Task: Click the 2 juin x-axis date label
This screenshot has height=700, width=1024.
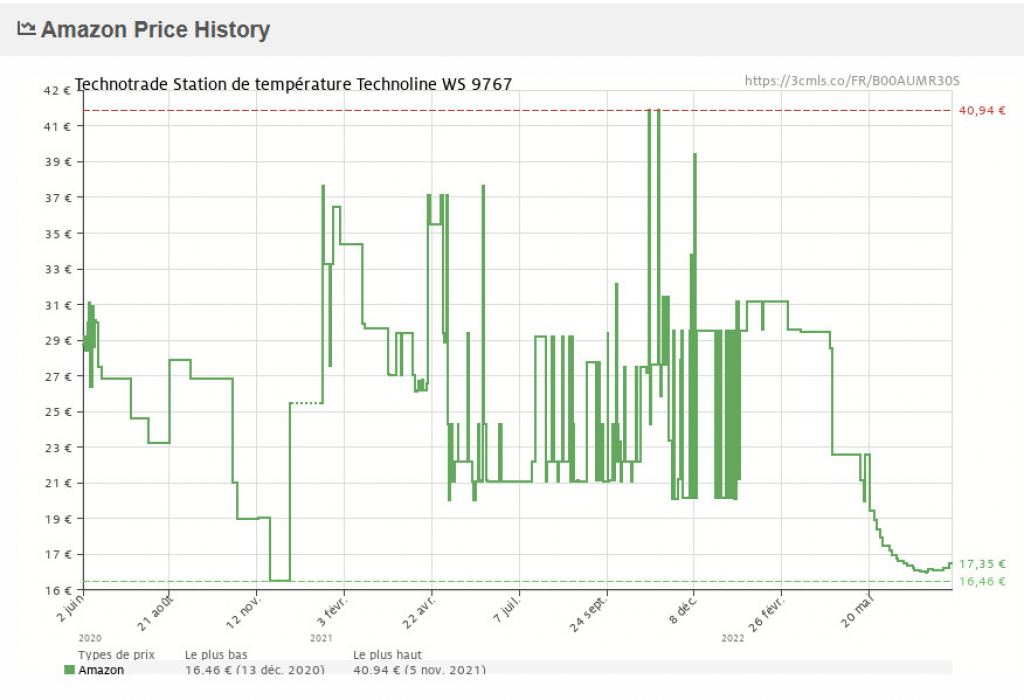Action: click(71, 607)
